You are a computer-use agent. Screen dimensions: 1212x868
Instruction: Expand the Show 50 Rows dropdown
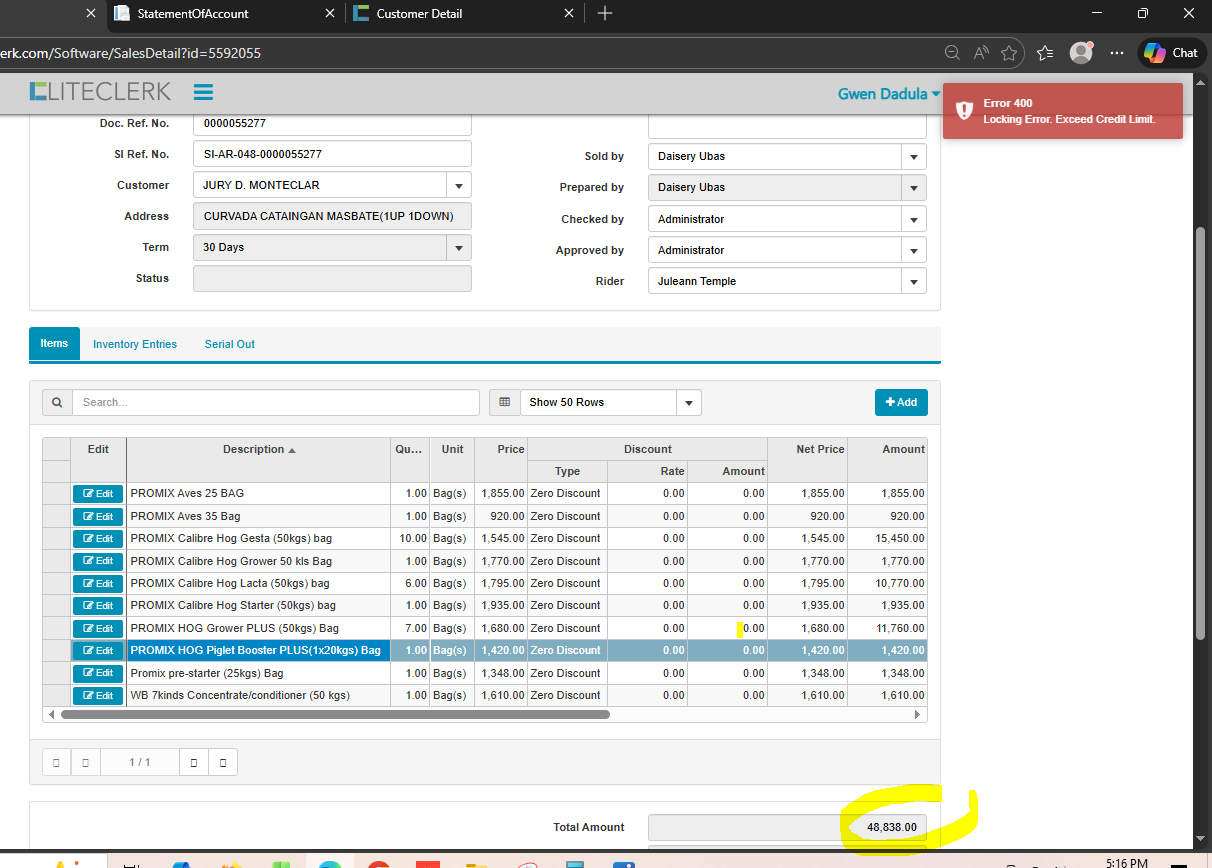click(688, 403)
